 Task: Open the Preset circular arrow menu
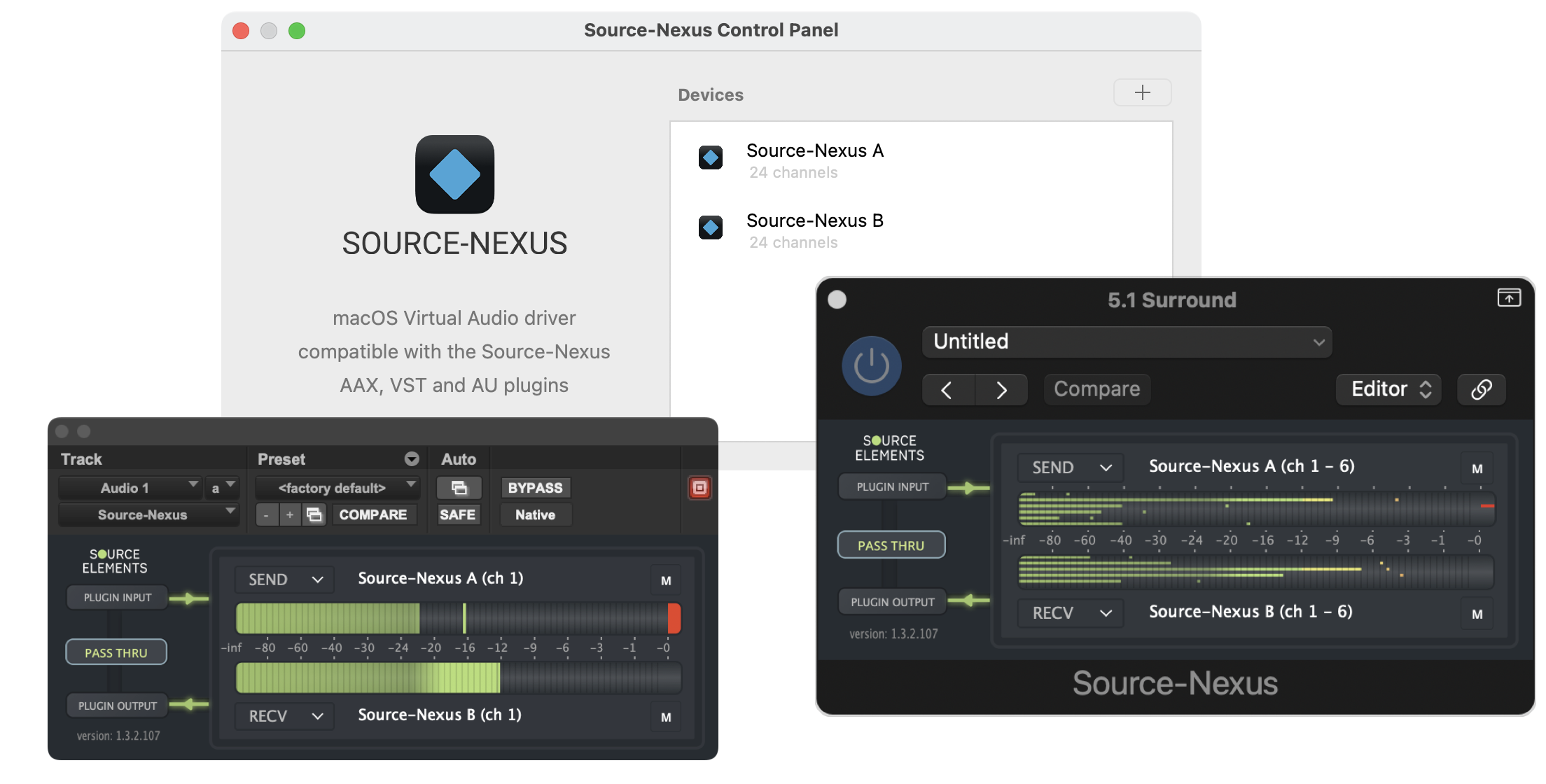coord(412,459)
